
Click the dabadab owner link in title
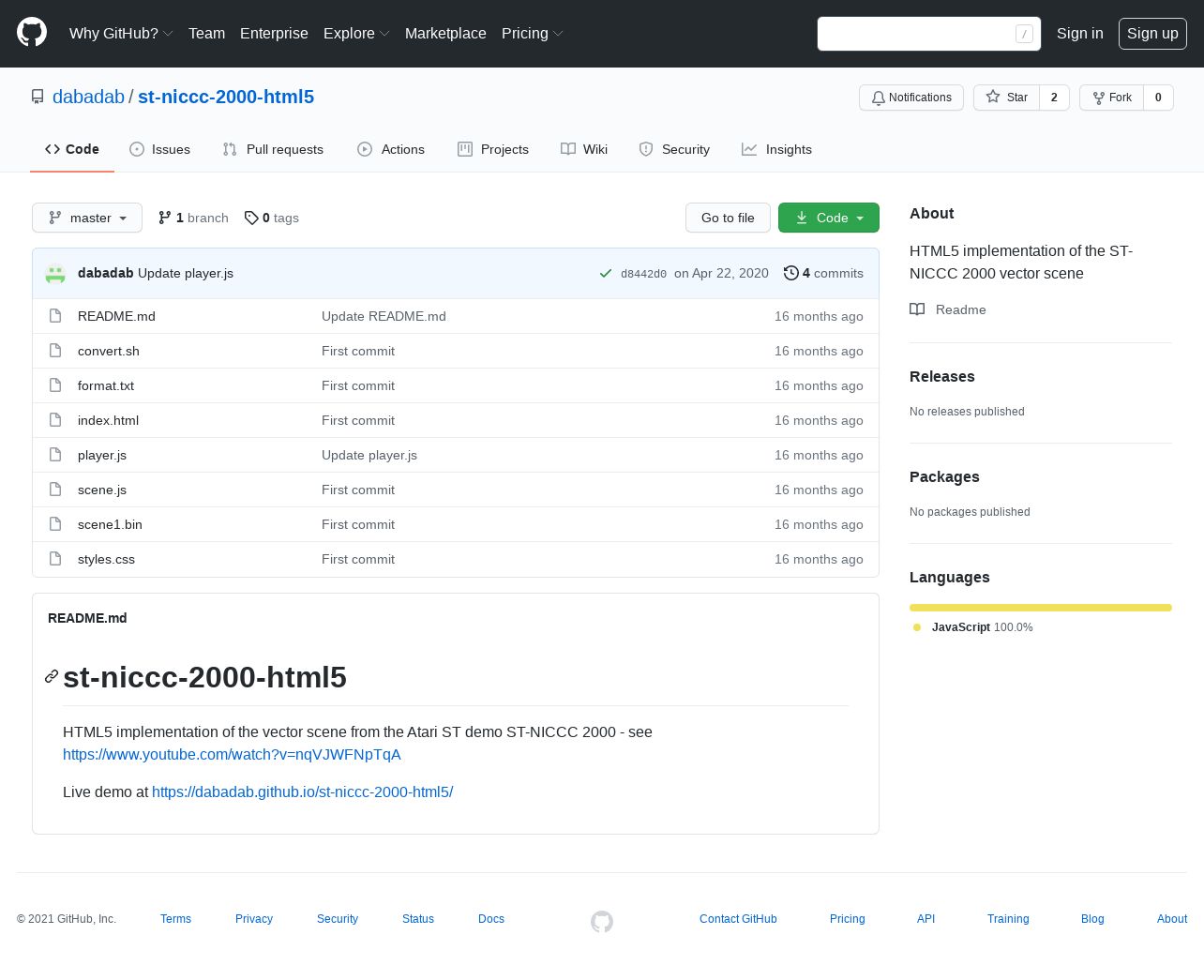[88, 97]
